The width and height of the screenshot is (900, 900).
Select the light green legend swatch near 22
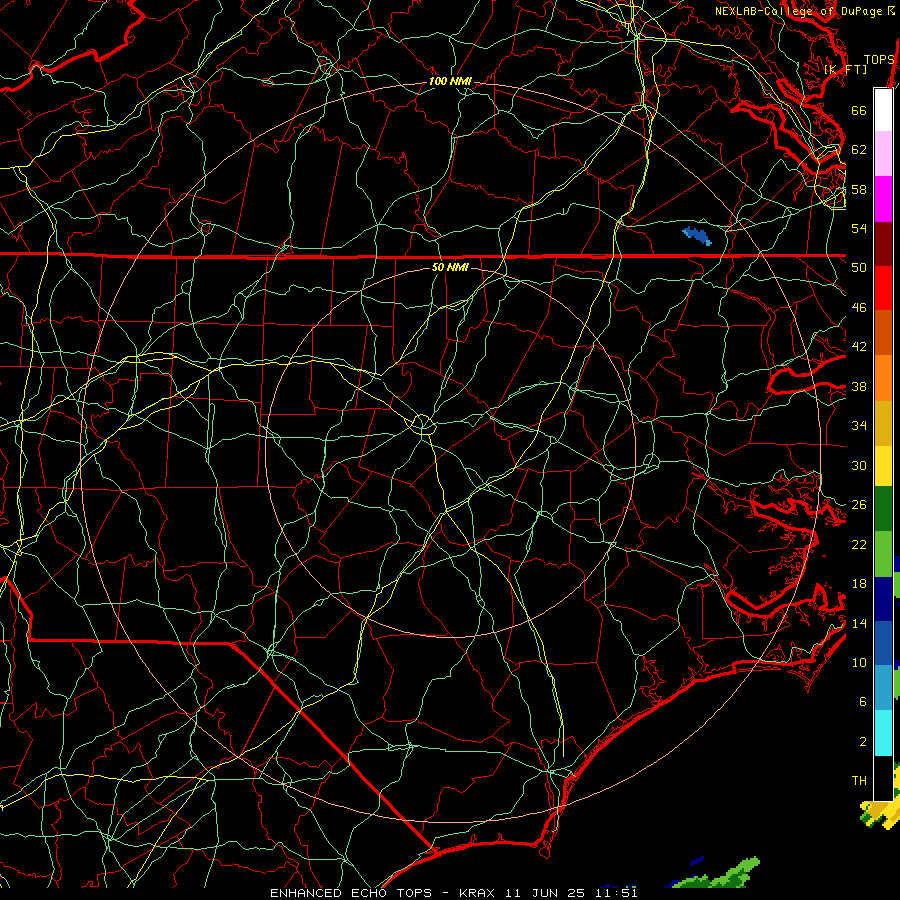[883, 554]
